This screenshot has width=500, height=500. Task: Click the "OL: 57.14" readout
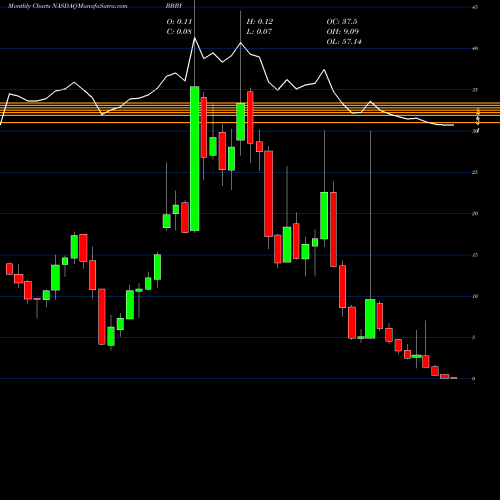point(344,42)
